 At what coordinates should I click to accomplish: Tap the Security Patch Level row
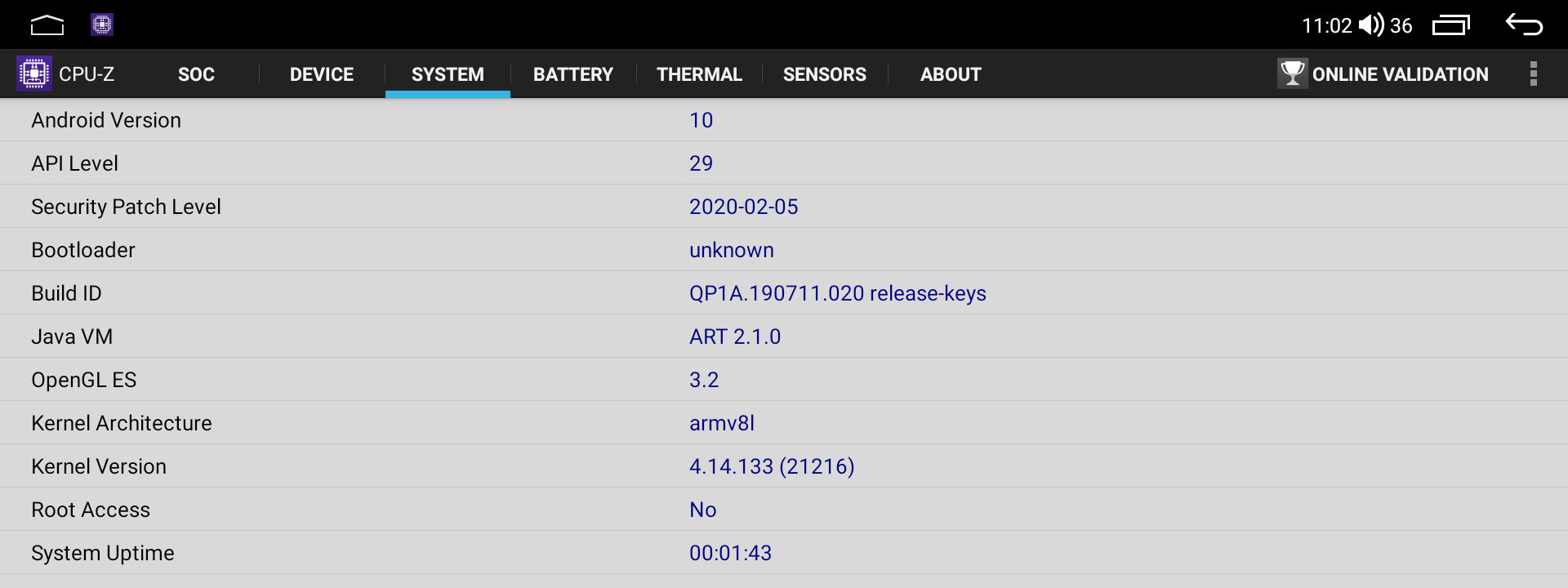pyautogui.click(x=784, y=207)
